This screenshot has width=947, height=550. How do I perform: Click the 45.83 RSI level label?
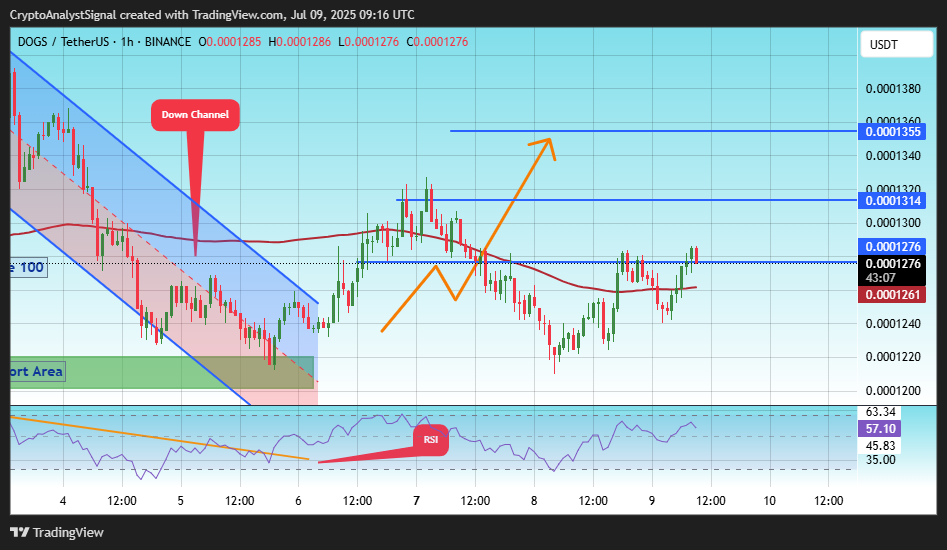(881, 446)
